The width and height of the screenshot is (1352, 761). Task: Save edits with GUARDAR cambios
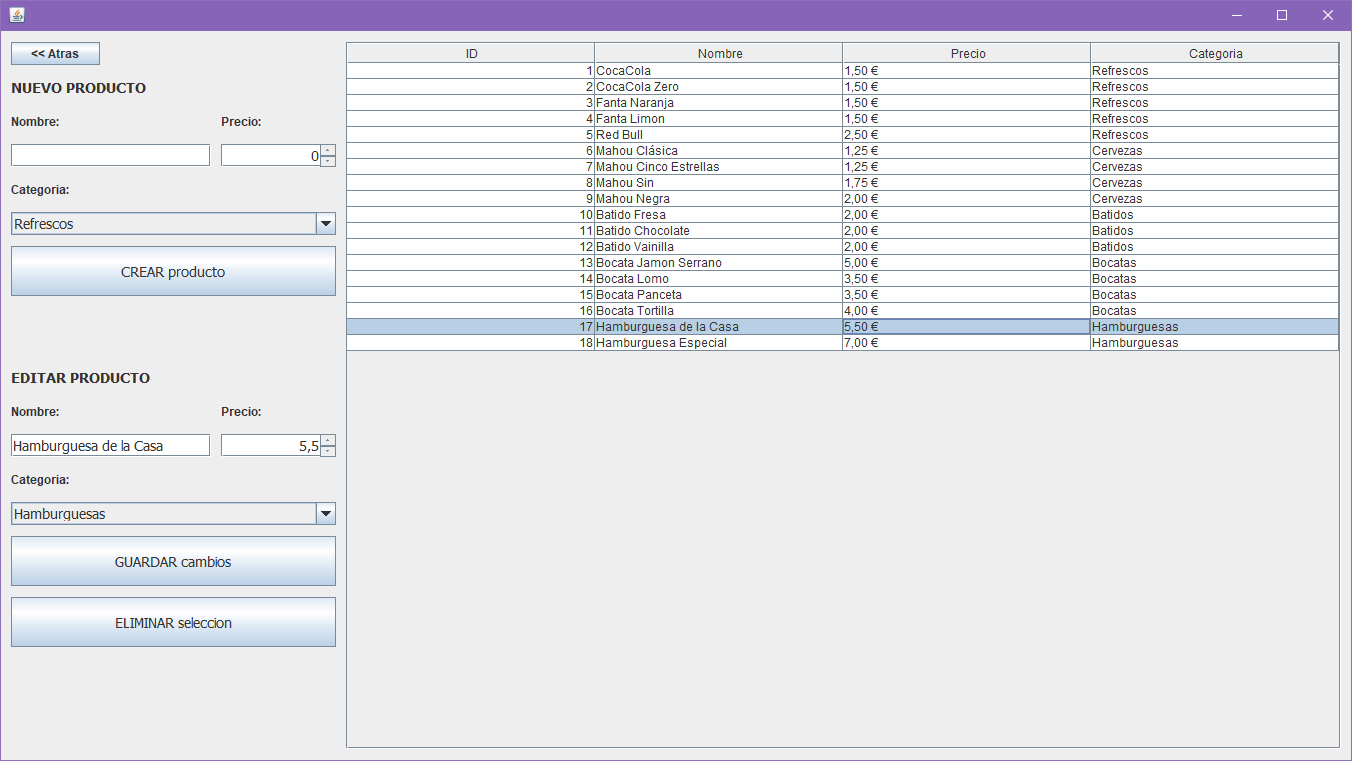(173, 561)
